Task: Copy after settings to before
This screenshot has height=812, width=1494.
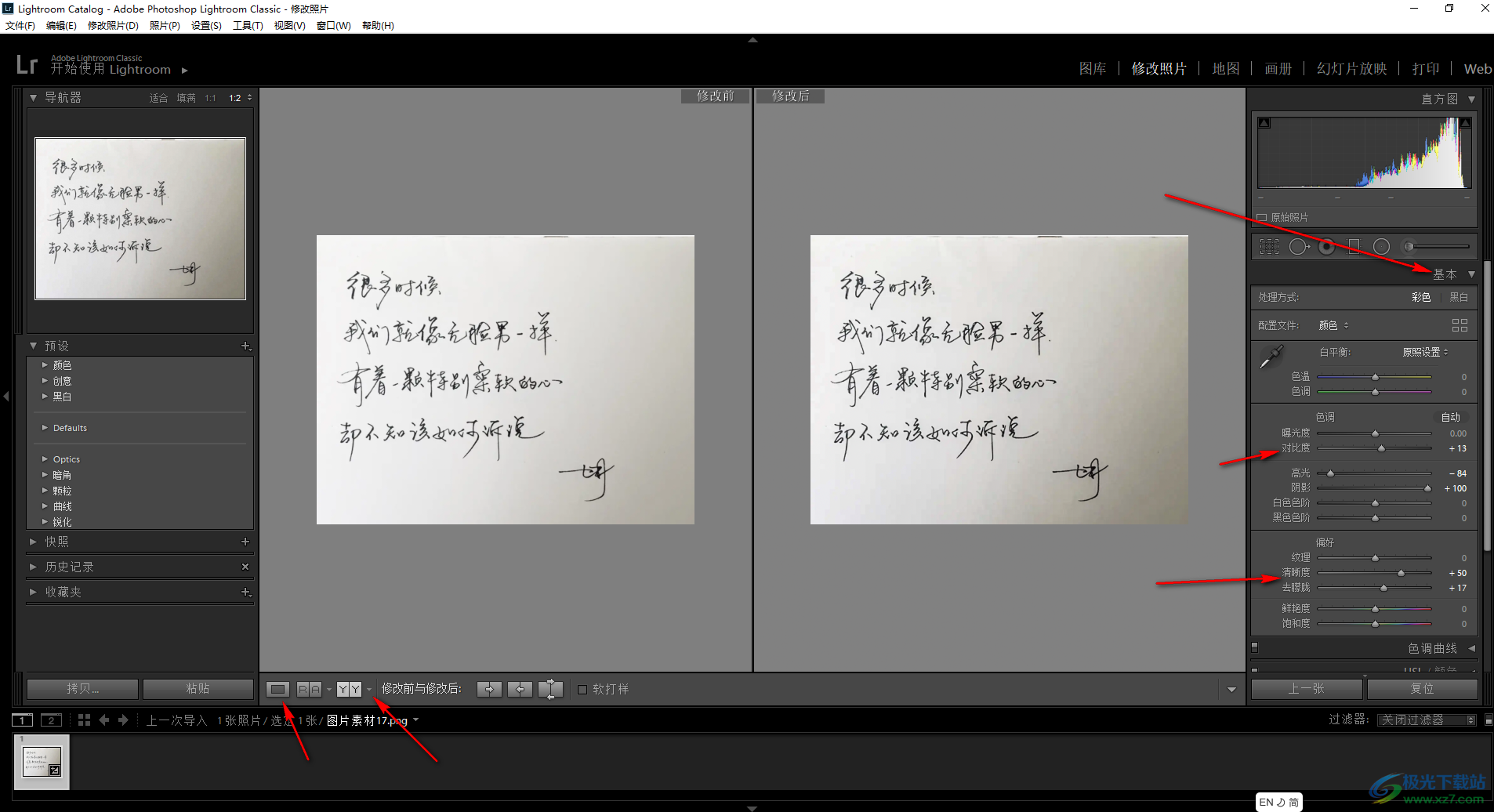Action: (520, 689)
